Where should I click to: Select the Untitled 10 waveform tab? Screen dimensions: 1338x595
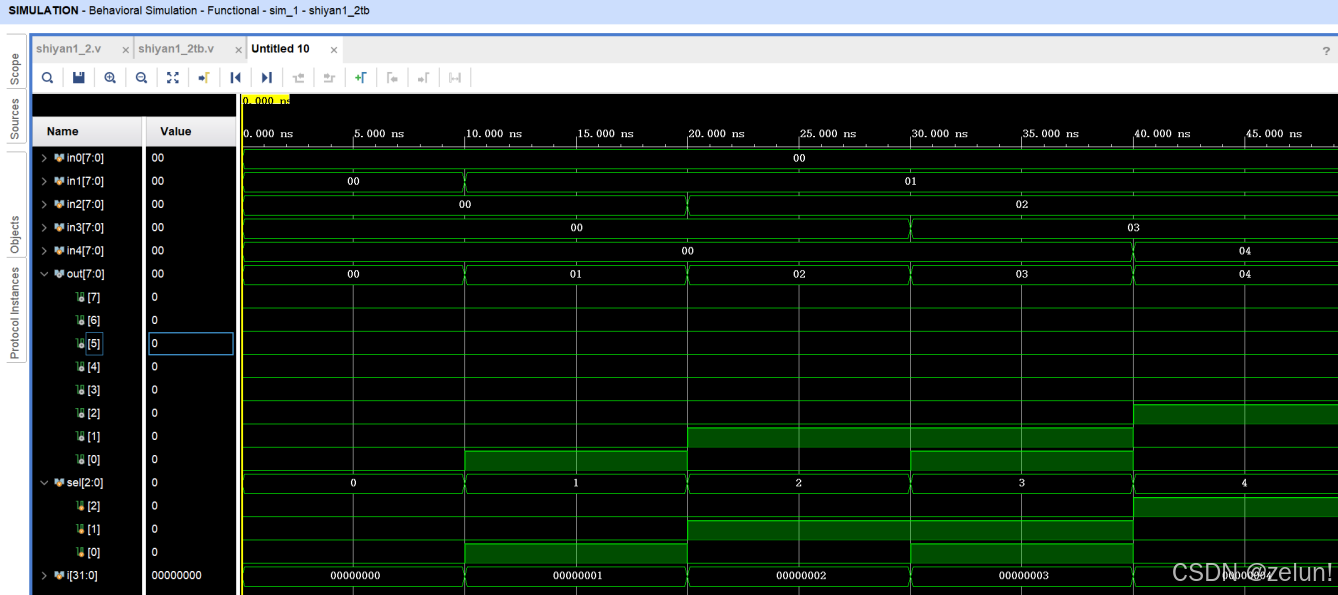pyautogui.click(x=281, y=49)
